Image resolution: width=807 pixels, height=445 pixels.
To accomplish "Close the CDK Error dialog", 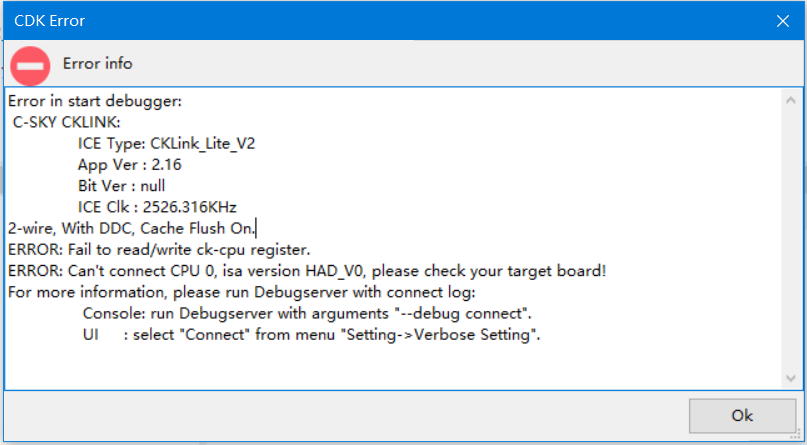I will [782, 20].
